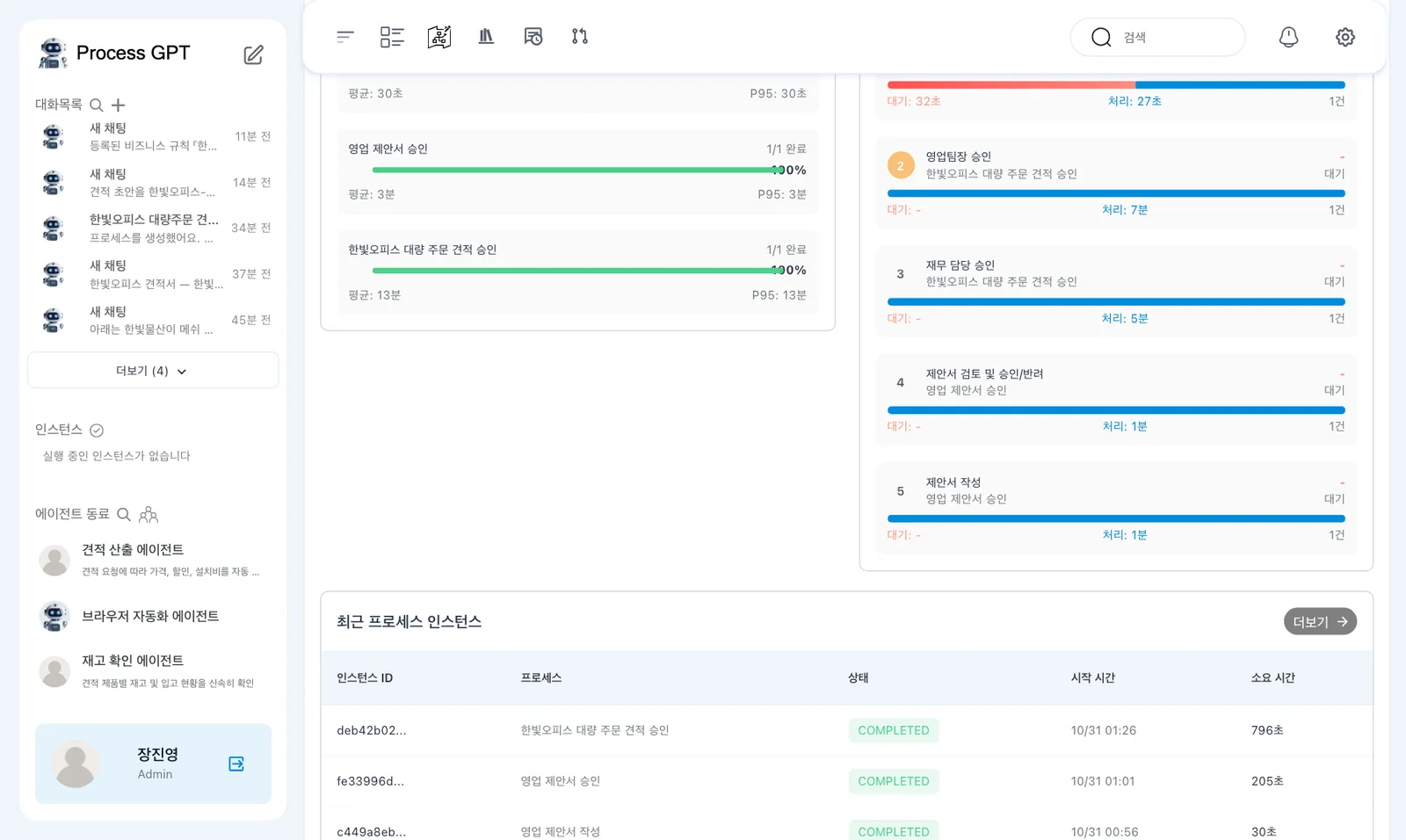The height and width of the screenshot is (840, 1406).
Task: Click the 영업 제안서 승인 progress bar
Action: point(576,170)
